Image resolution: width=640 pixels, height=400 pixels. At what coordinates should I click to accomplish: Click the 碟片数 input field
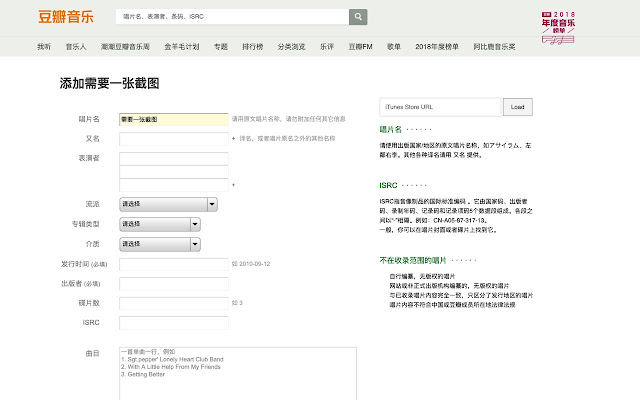174,303
